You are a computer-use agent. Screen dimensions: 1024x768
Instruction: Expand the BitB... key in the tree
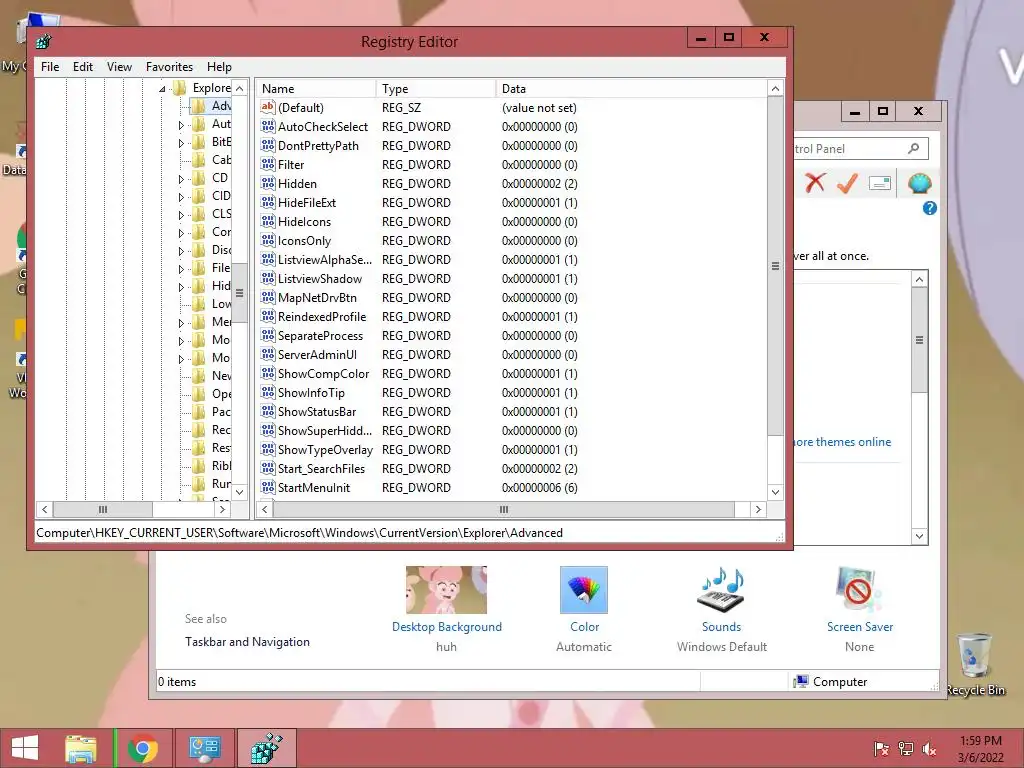tap(181, 142)
